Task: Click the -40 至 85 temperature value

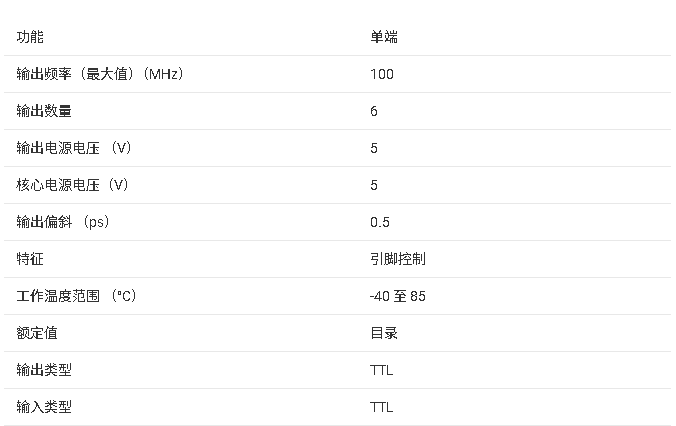Action: 398,296
